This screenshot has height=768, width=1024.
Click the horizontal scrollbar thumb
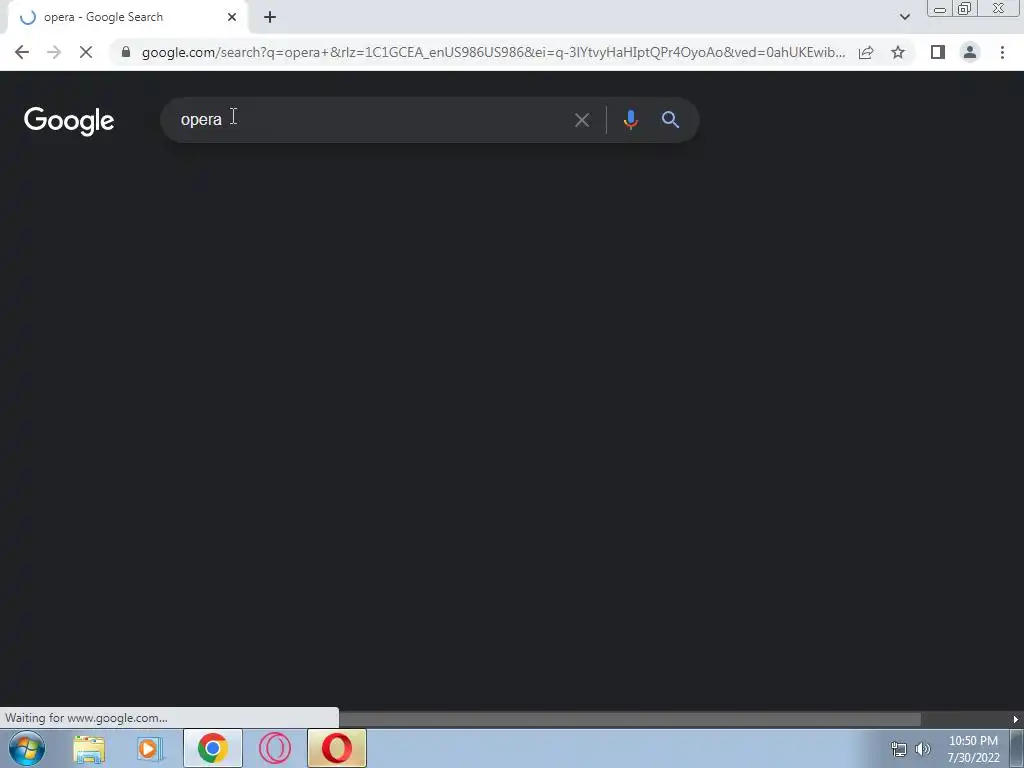pyautogui.click(x=630, y=719)
